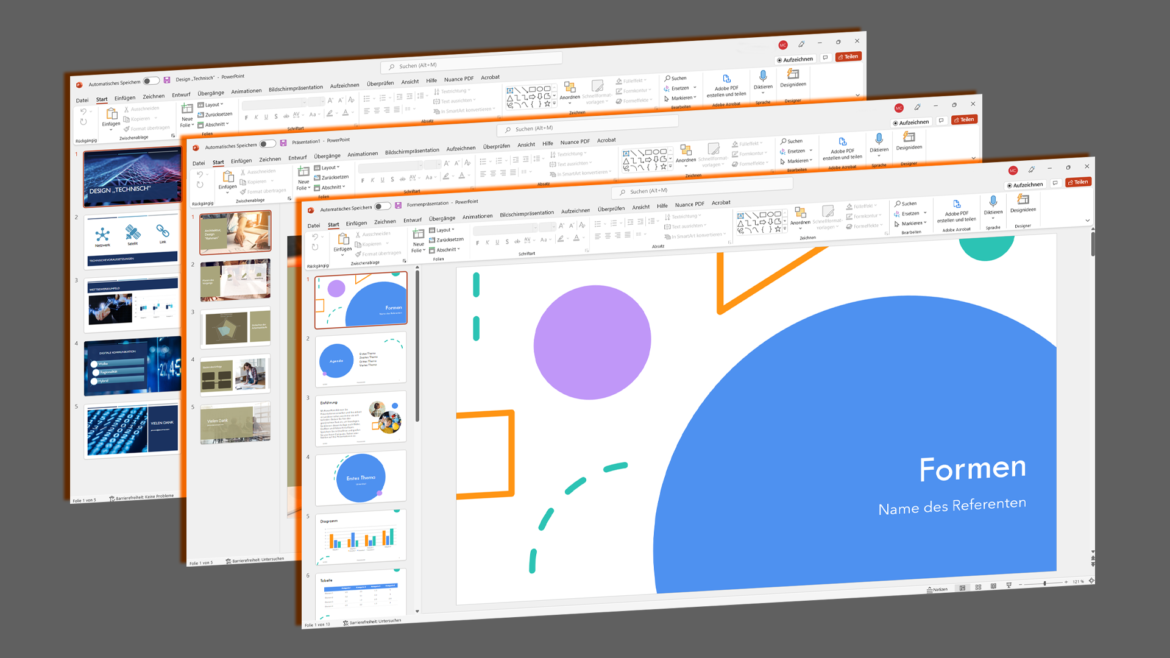Open the Bildschirmpräsentation tab in the Präsentation1 window
1170x658 pixels.
click(x=412, y=151)
